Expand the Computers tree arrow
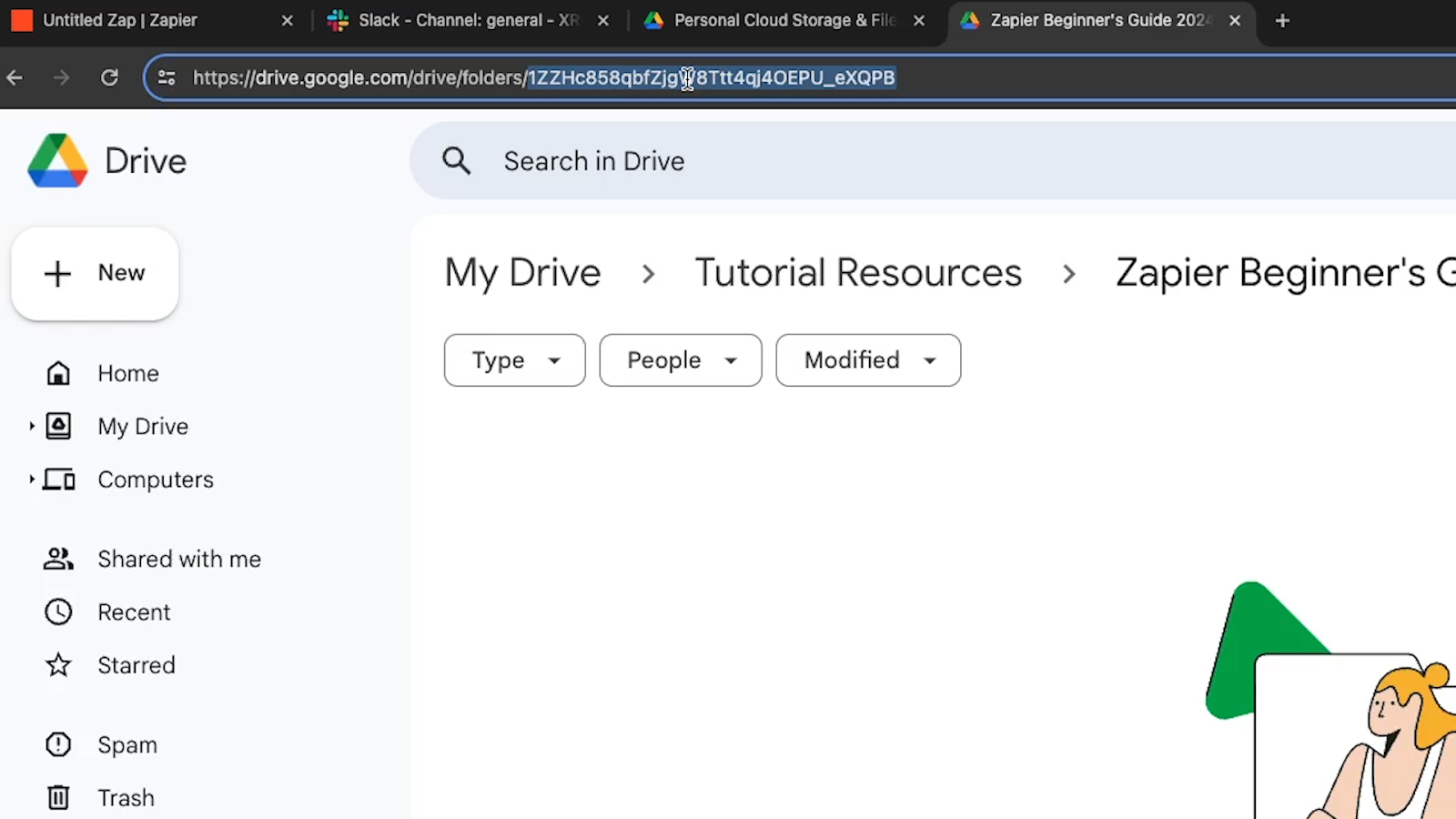The width and height of the screenshot is (1456, 819). click(x=31, y=479)
